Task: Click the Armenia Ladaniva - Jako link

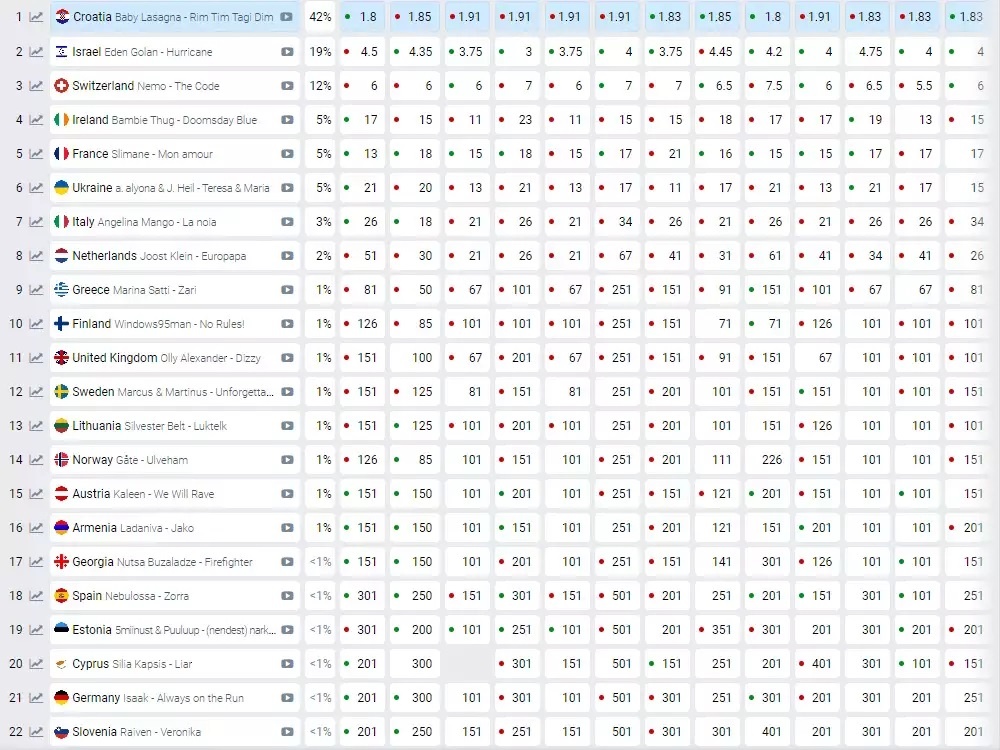Action: 133,528
